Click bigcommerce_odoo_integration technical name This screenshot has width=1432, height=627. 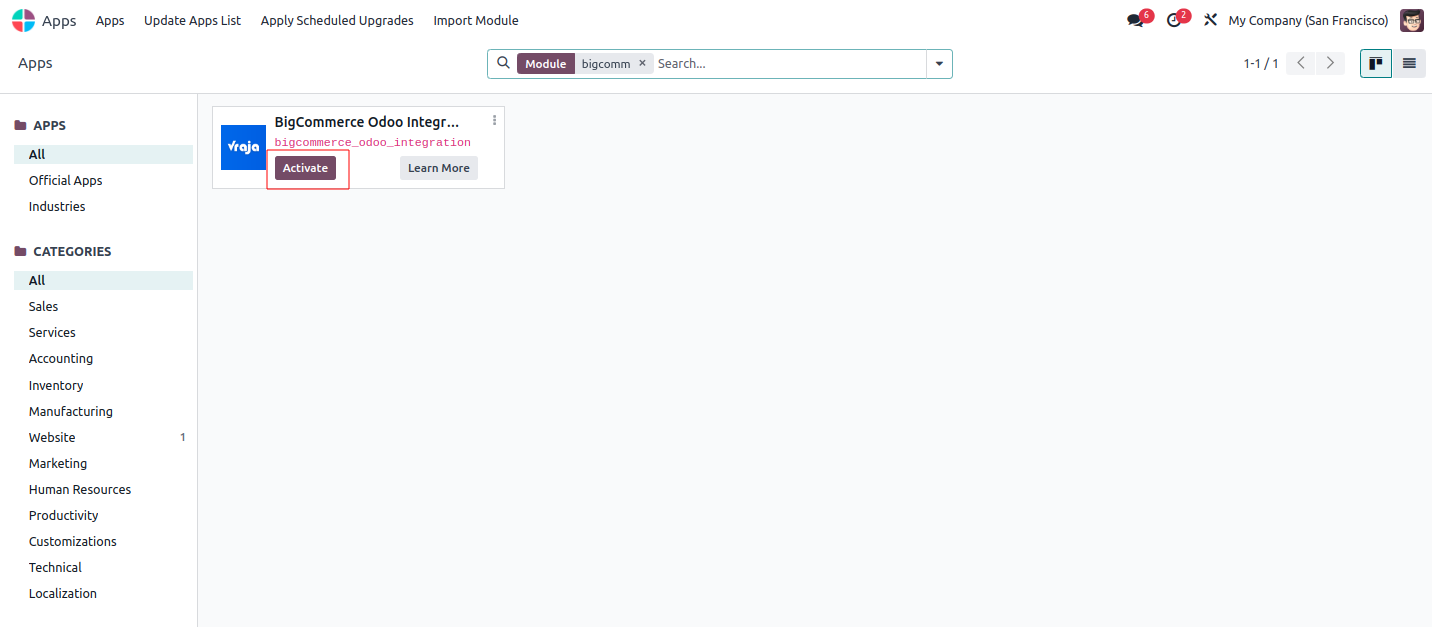point(372,143)
